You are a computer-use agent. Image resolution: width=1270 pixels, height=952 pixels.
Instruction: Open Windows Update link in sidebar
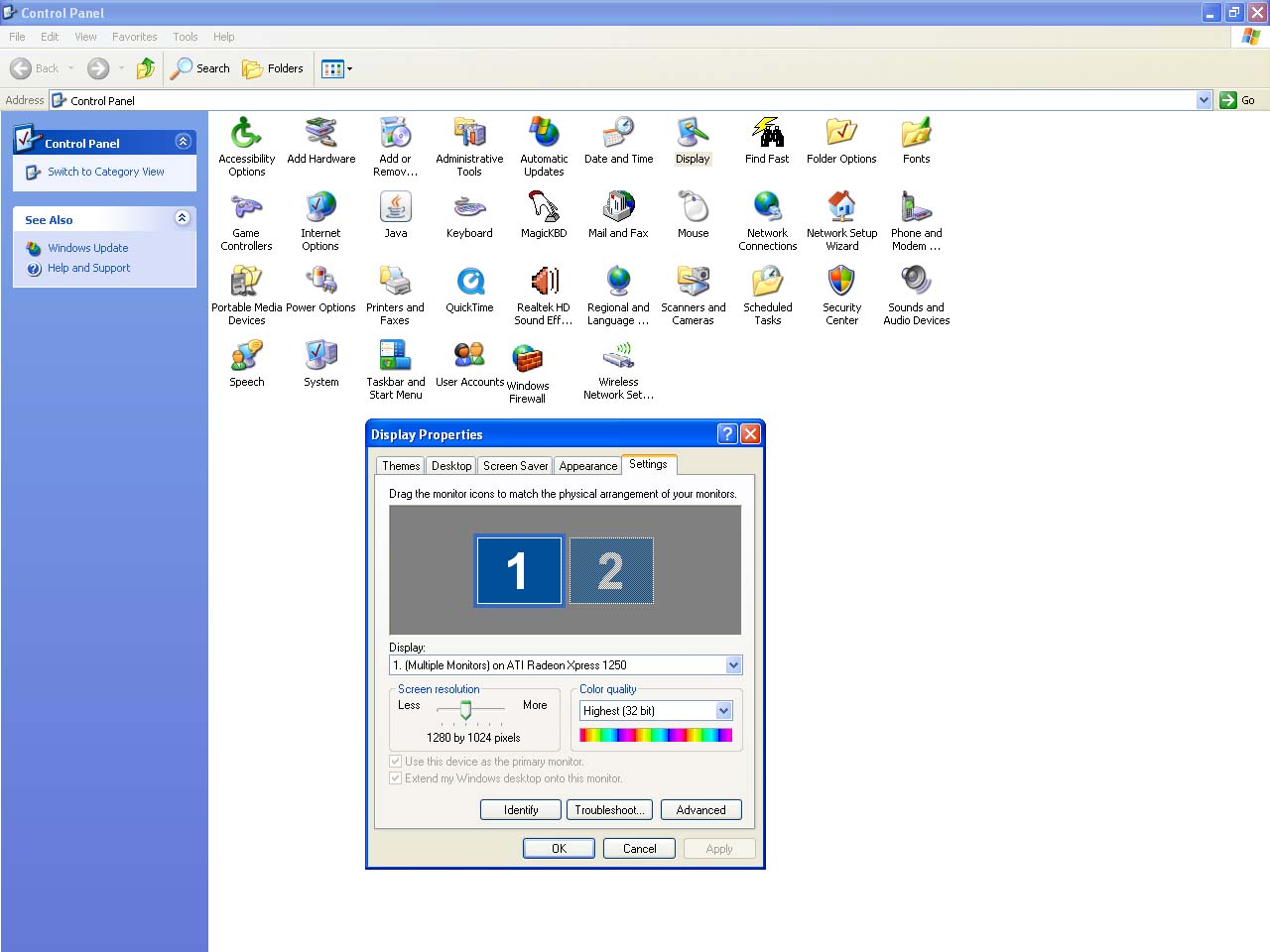click(88, 248)
